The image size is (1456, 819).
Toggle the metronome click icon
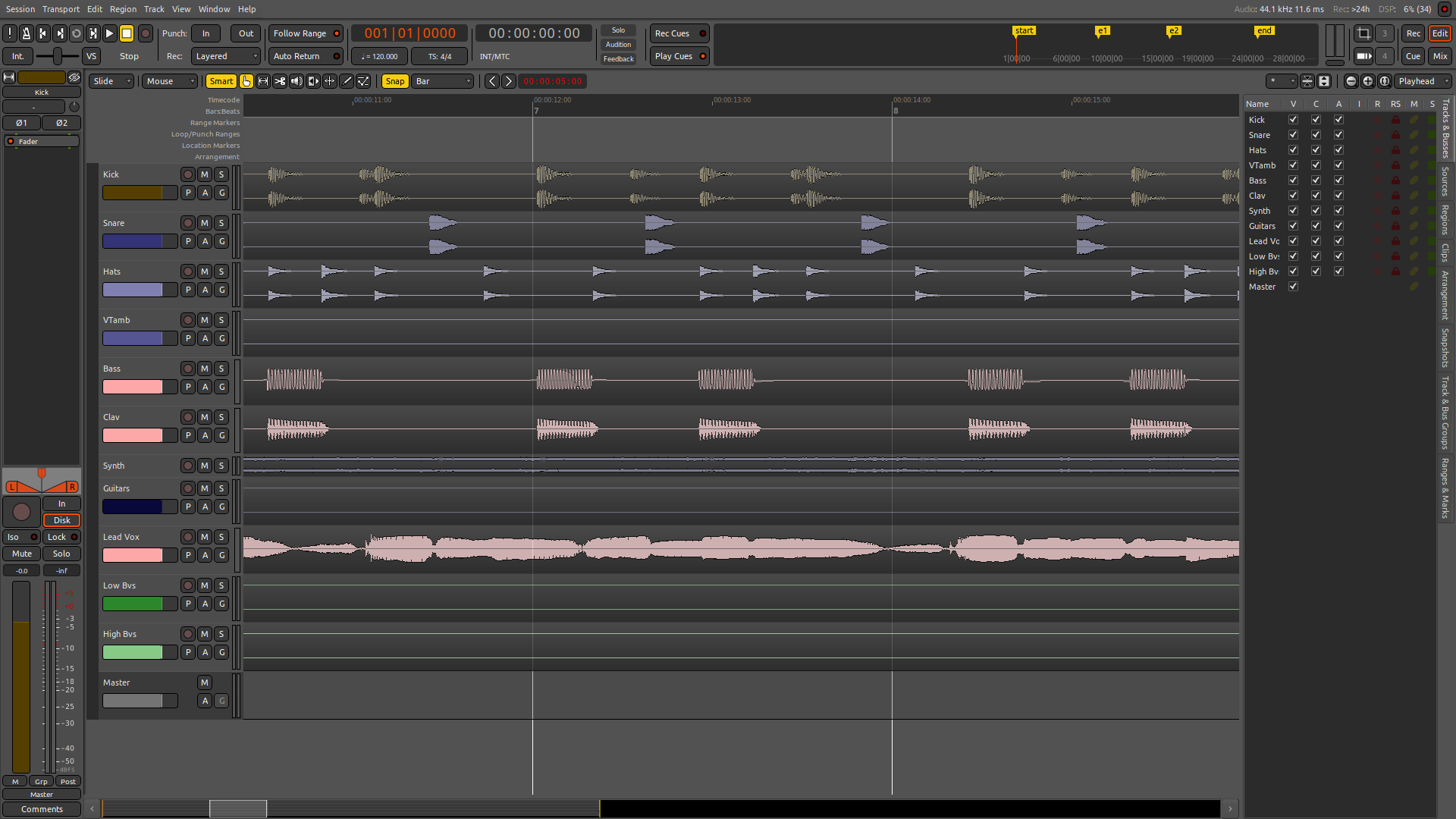click(x=27, y=33)
